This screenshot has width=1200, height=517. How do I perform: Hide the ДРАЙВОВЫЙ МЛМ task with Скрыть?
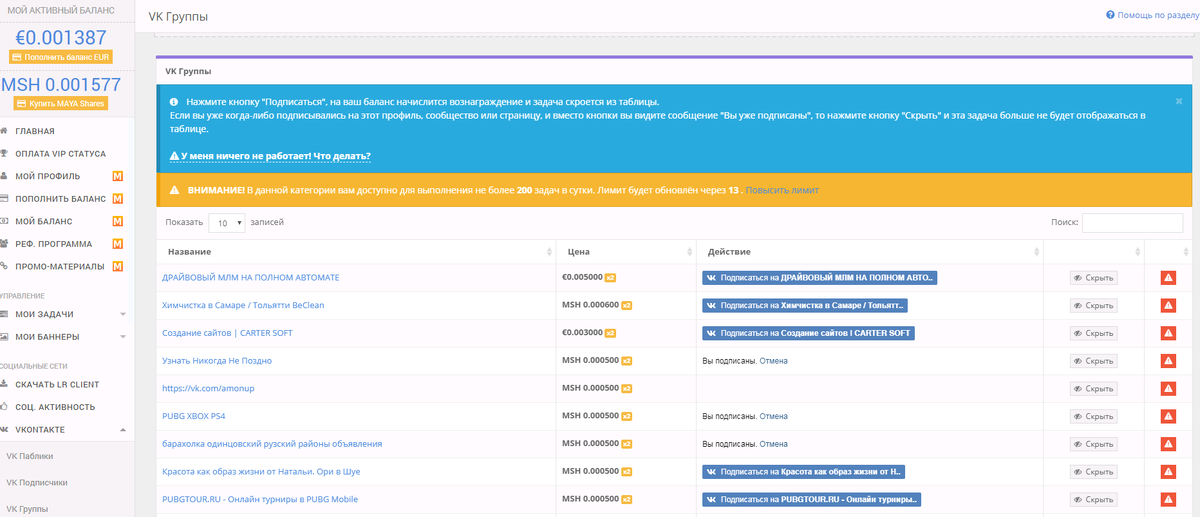click(1093, 278)
